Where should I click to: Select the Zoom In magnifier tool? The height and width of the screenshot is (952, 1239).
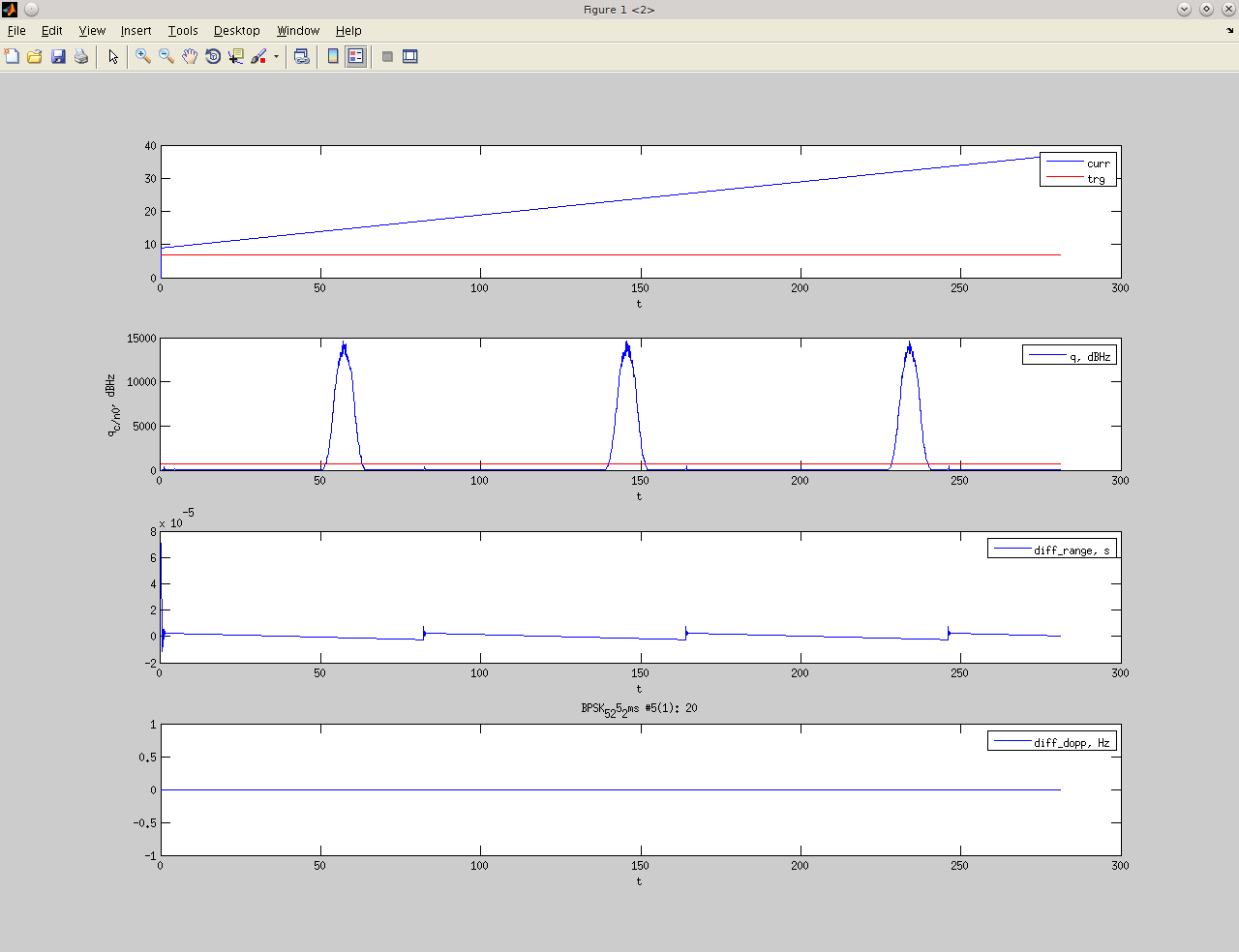143,56
